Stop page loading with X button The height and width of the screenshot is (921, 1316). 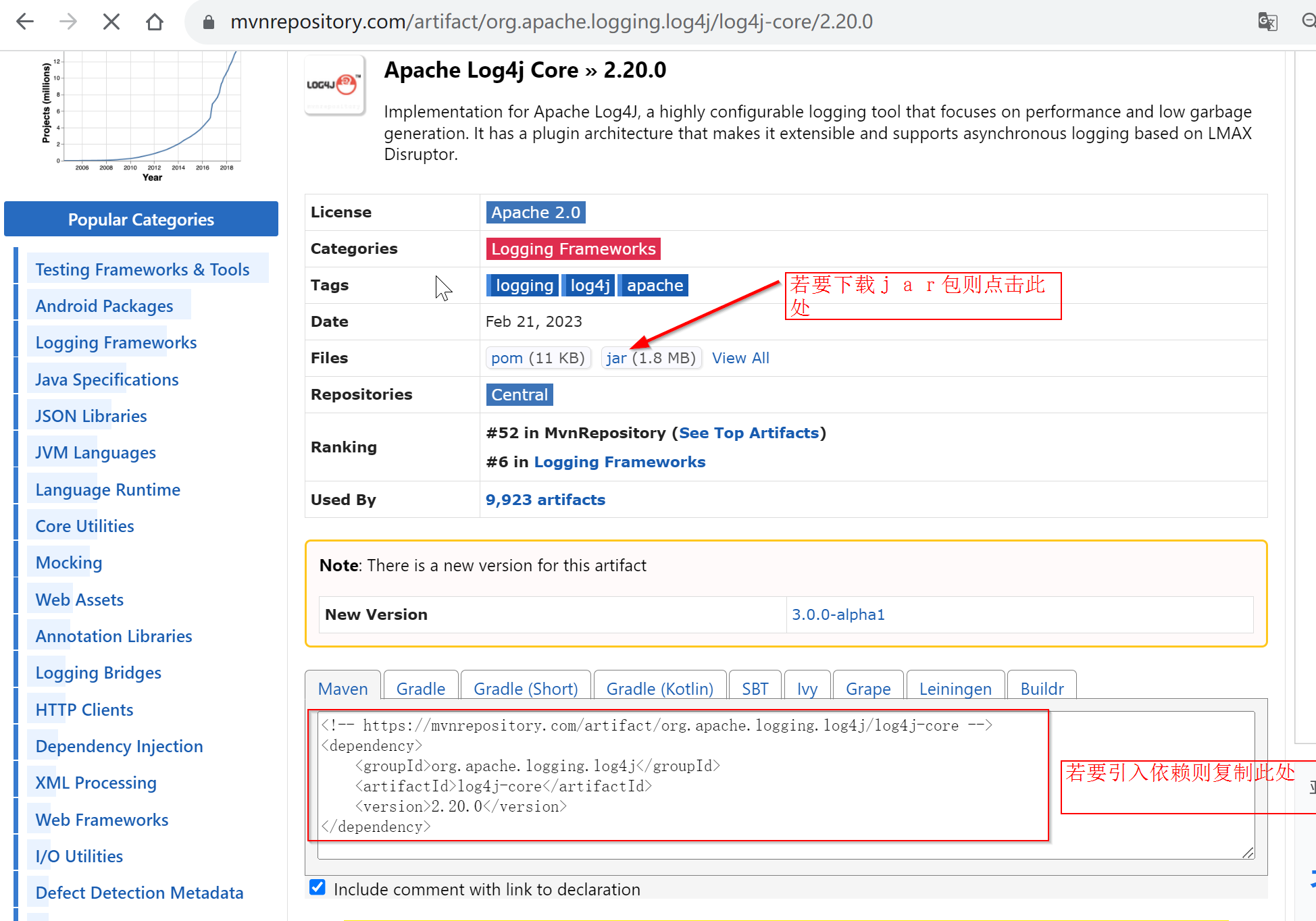[111, 22]
